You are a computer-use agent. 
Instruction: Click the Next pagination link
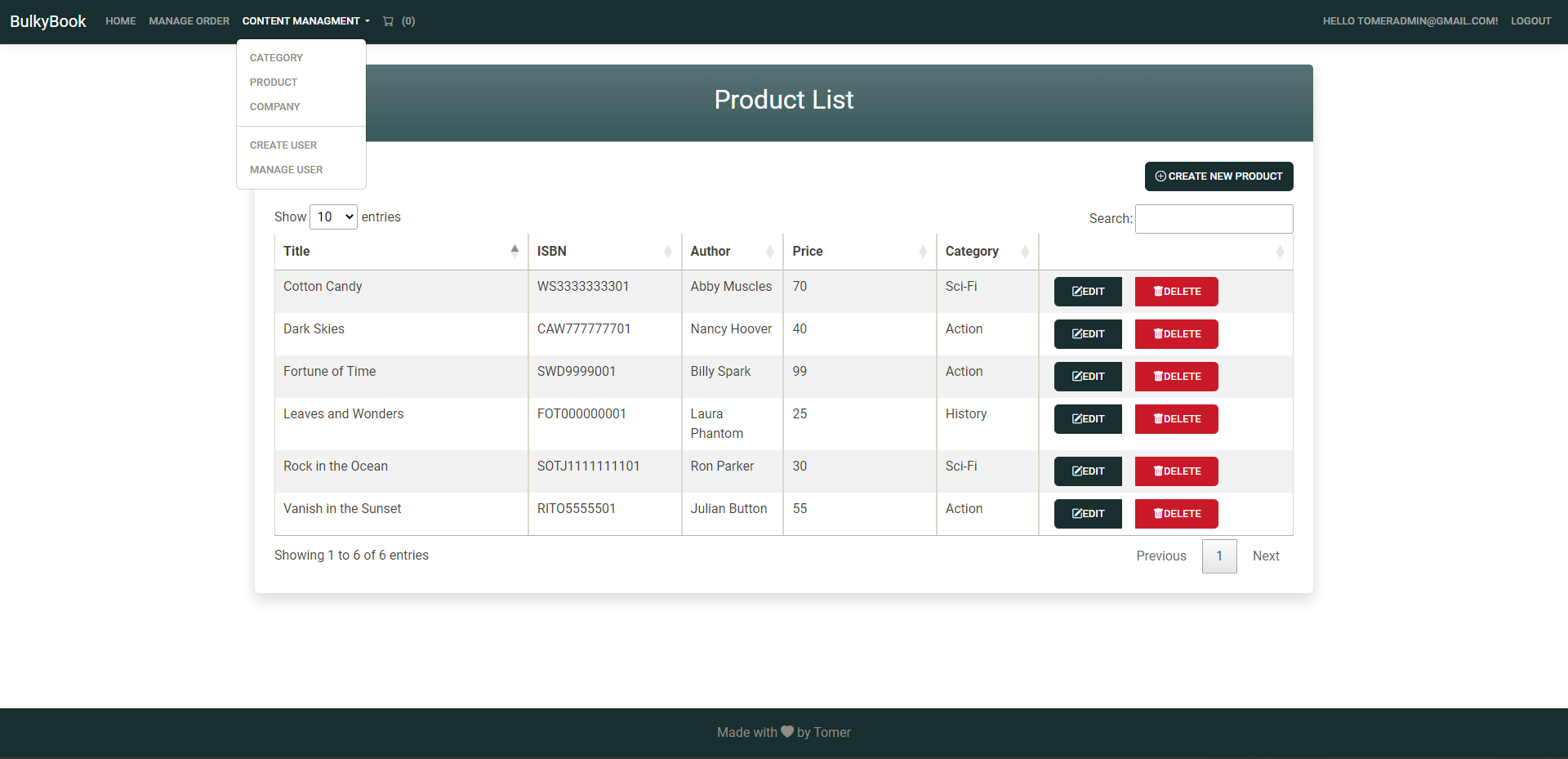tap(1266, 556)
